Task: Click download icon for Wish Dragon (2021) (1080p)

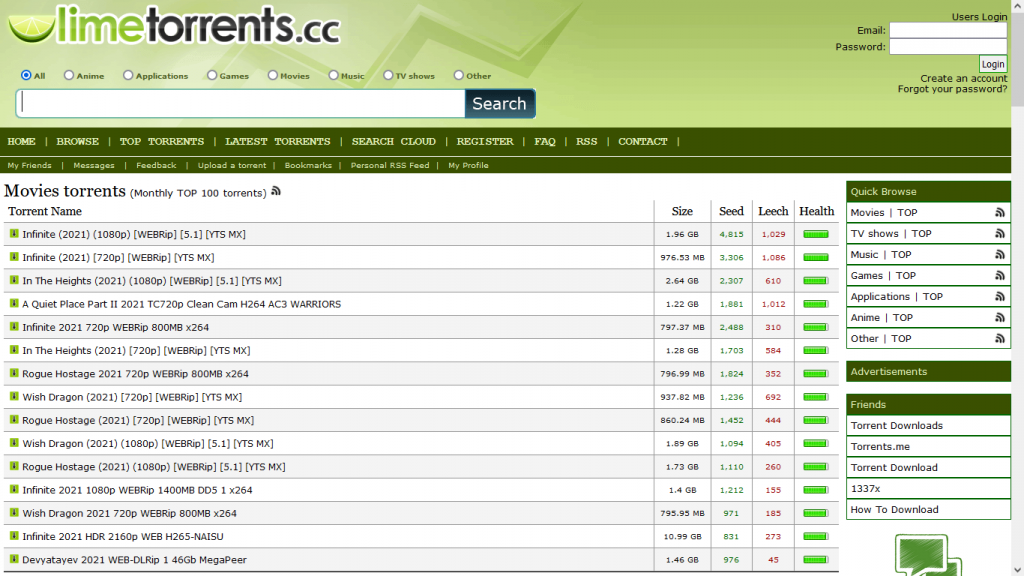Action: point(14,443)
